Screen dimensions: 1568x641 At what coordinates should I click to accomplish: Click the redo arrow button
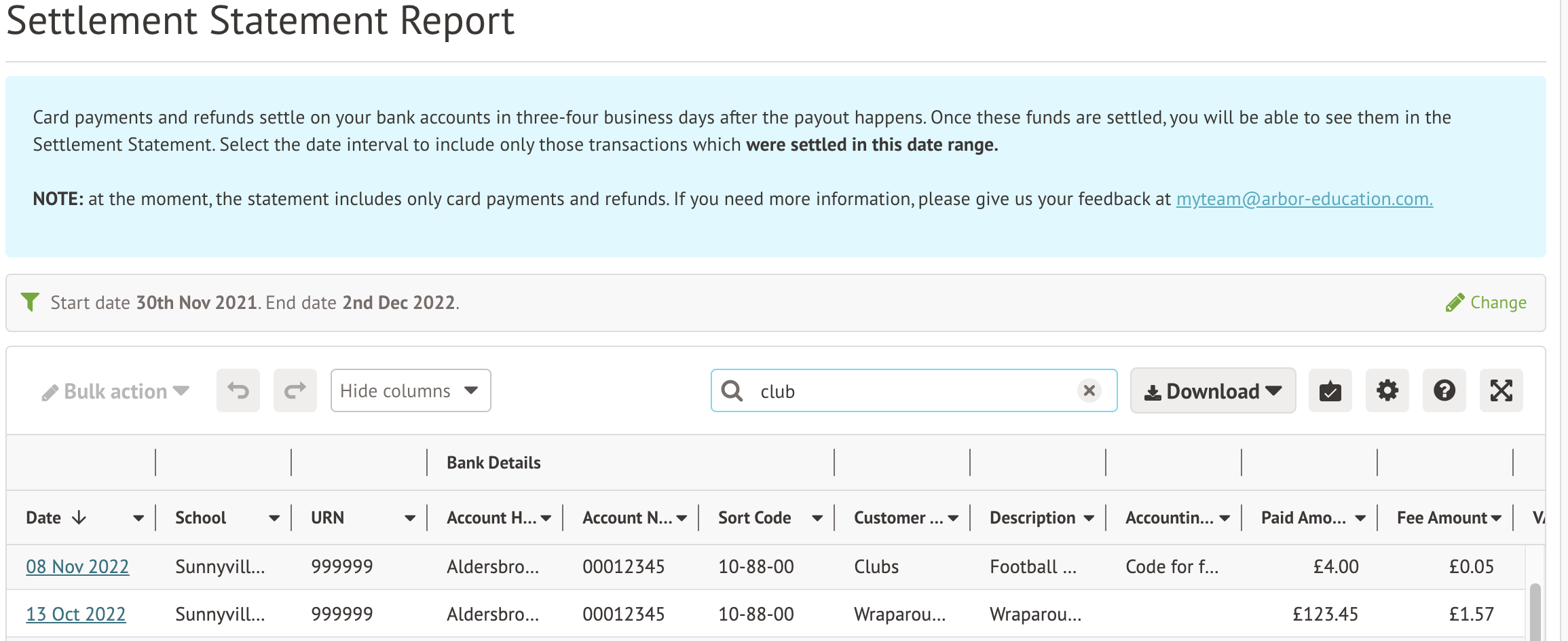point(295,390)
